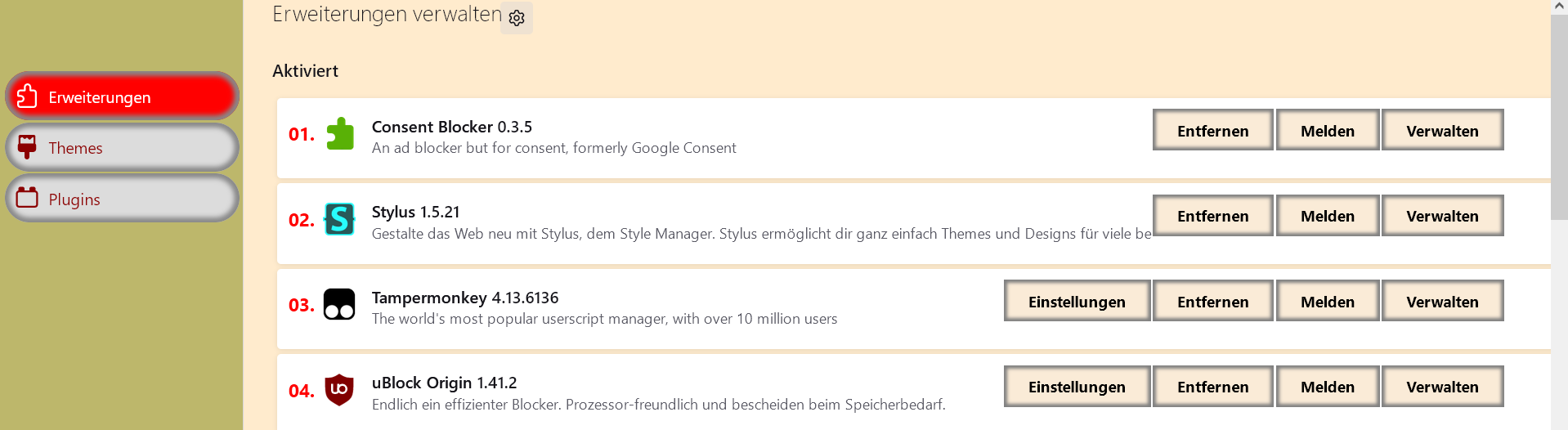Click the Erweiterungen puzzle icon in sidebar
Image resolution: width=1568 pixels, height=430 pixels.
point(27,96)
